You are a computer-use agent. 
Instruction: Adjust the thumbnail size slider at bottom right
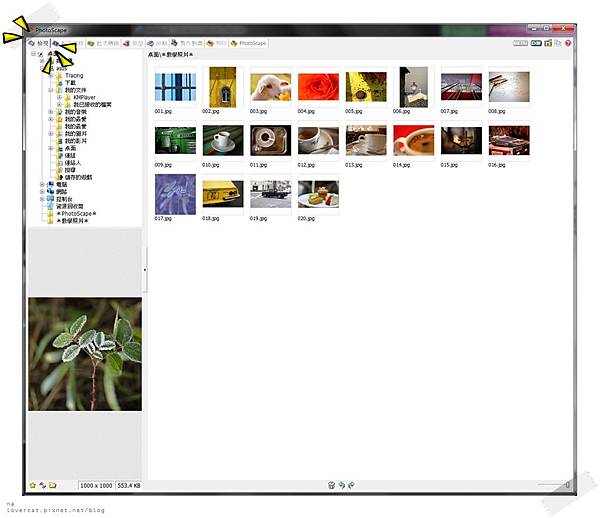tap(554, 485)
